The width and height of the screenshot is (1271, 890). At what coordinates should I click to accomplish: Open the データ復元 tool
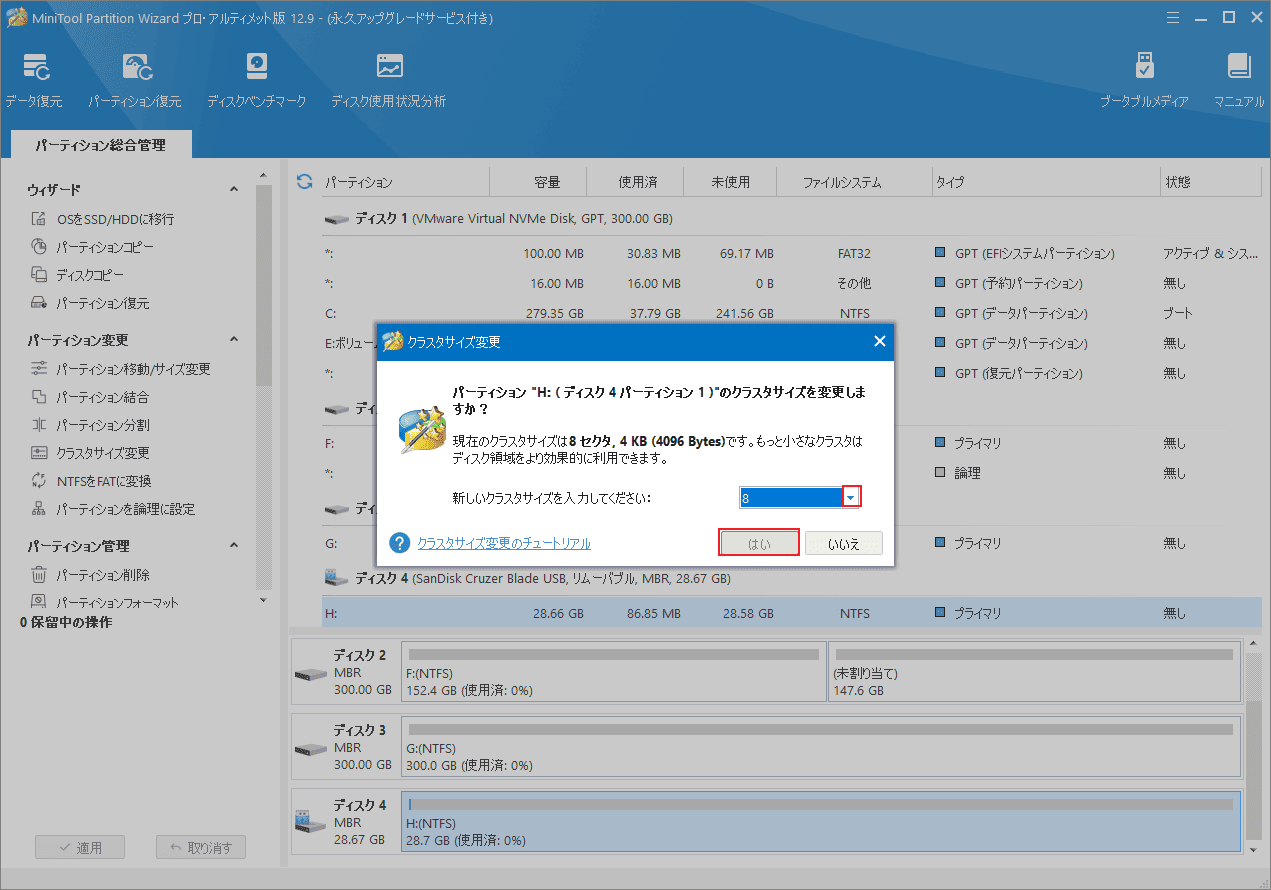tap(34, 80)
